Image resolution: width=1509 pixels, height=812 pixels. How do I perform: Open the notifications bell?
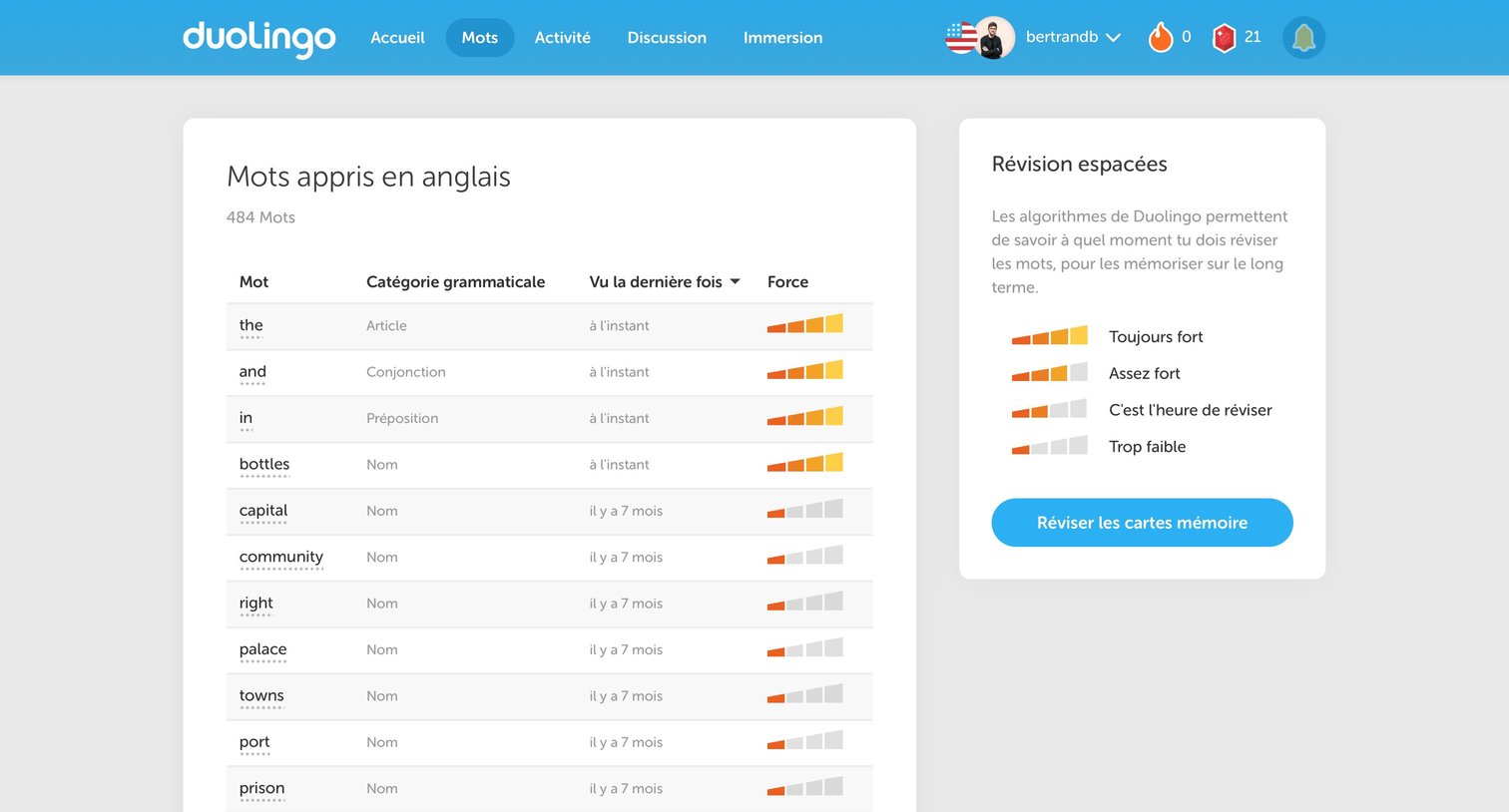tap(1303, 38)
